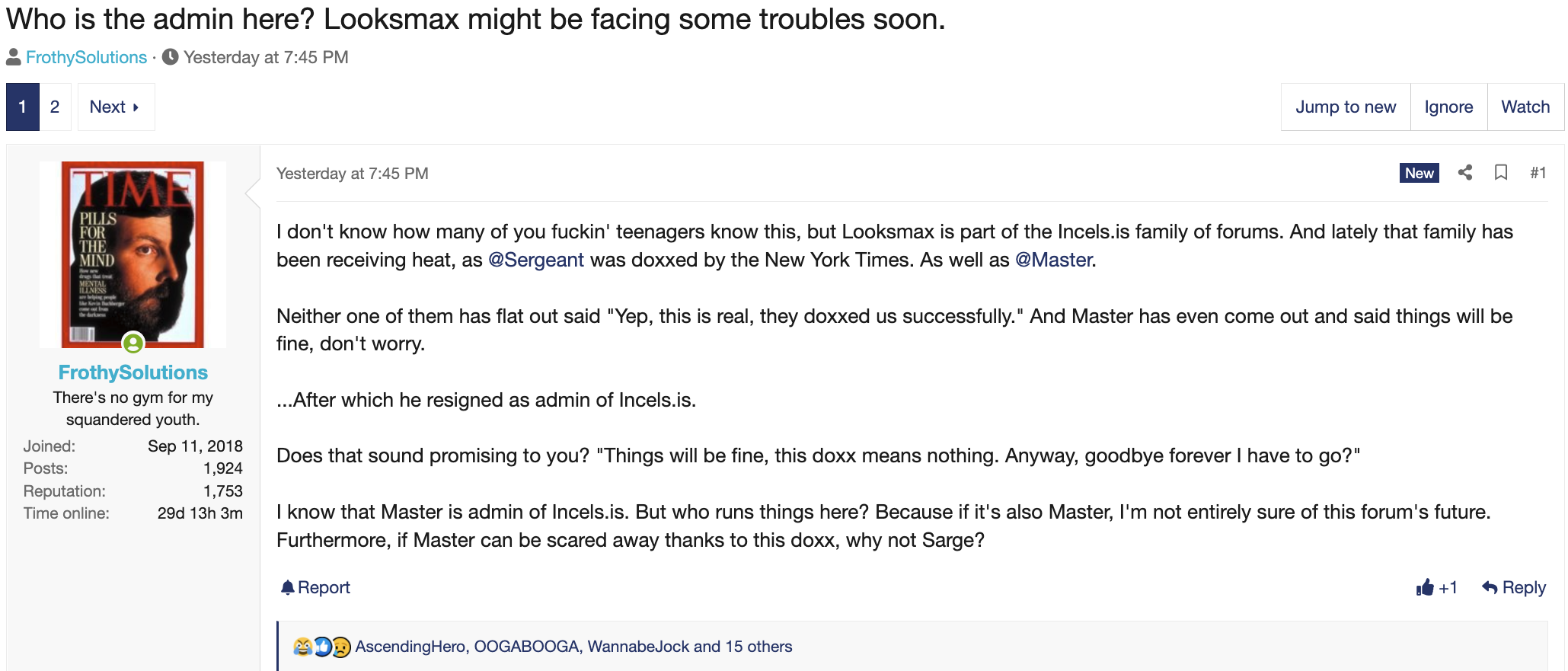The width and height of the screenshot is (1568, 671).
Task: Toggle Watch for this thread
Action: pos(1525,107)
